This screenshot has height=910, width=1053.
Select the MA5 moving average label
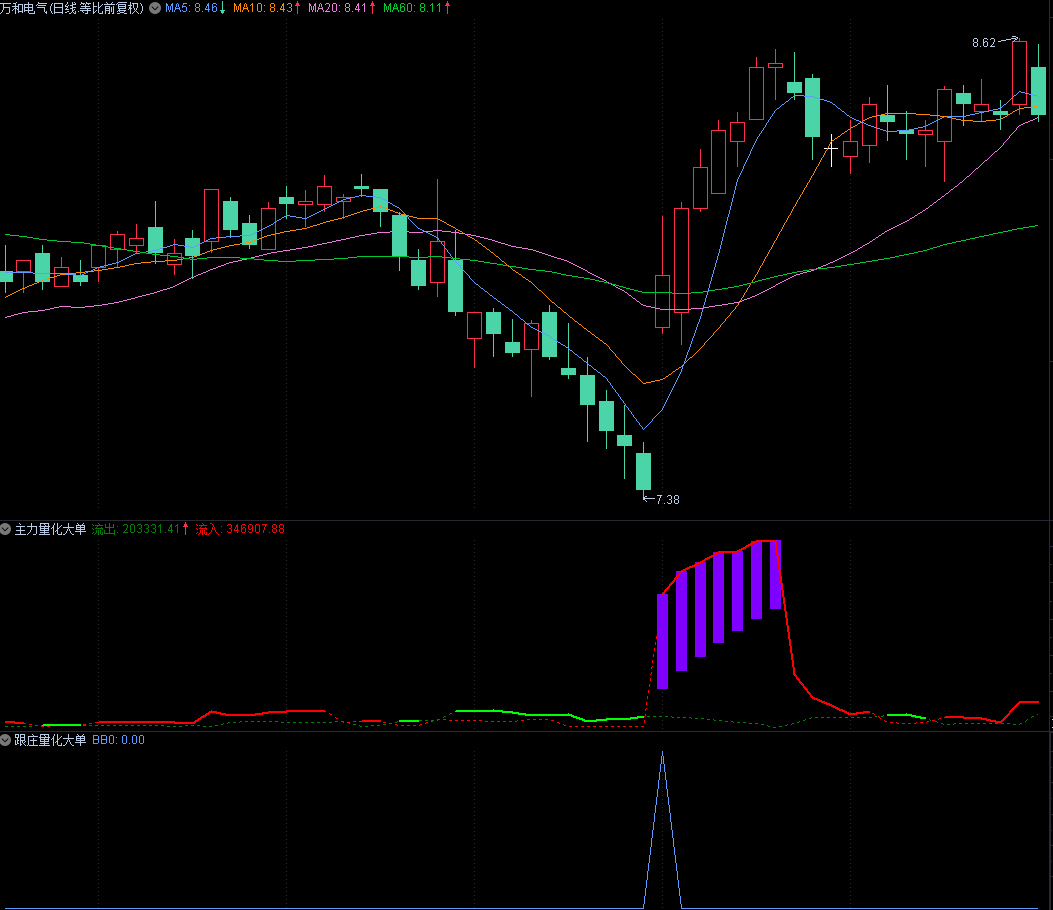tap(190, 8)
